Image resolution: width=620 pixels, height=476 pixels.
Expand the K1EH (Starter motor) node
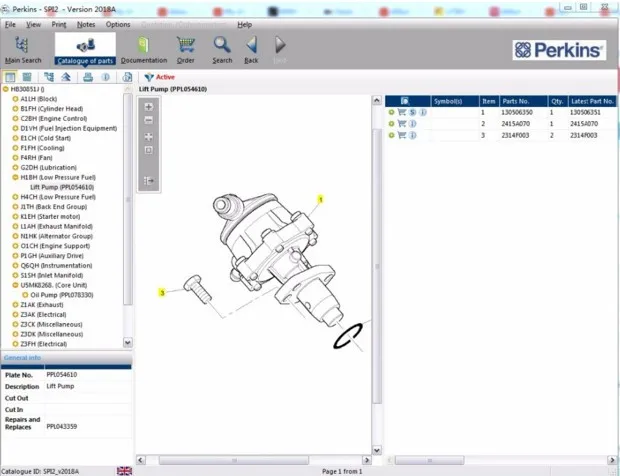click(15, 217)
